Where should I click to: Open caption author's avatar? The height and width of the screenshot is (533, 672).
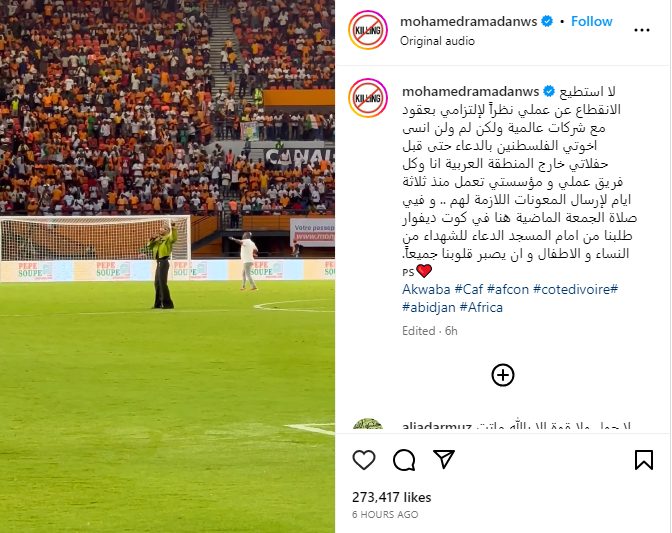[x=368, y=98]
